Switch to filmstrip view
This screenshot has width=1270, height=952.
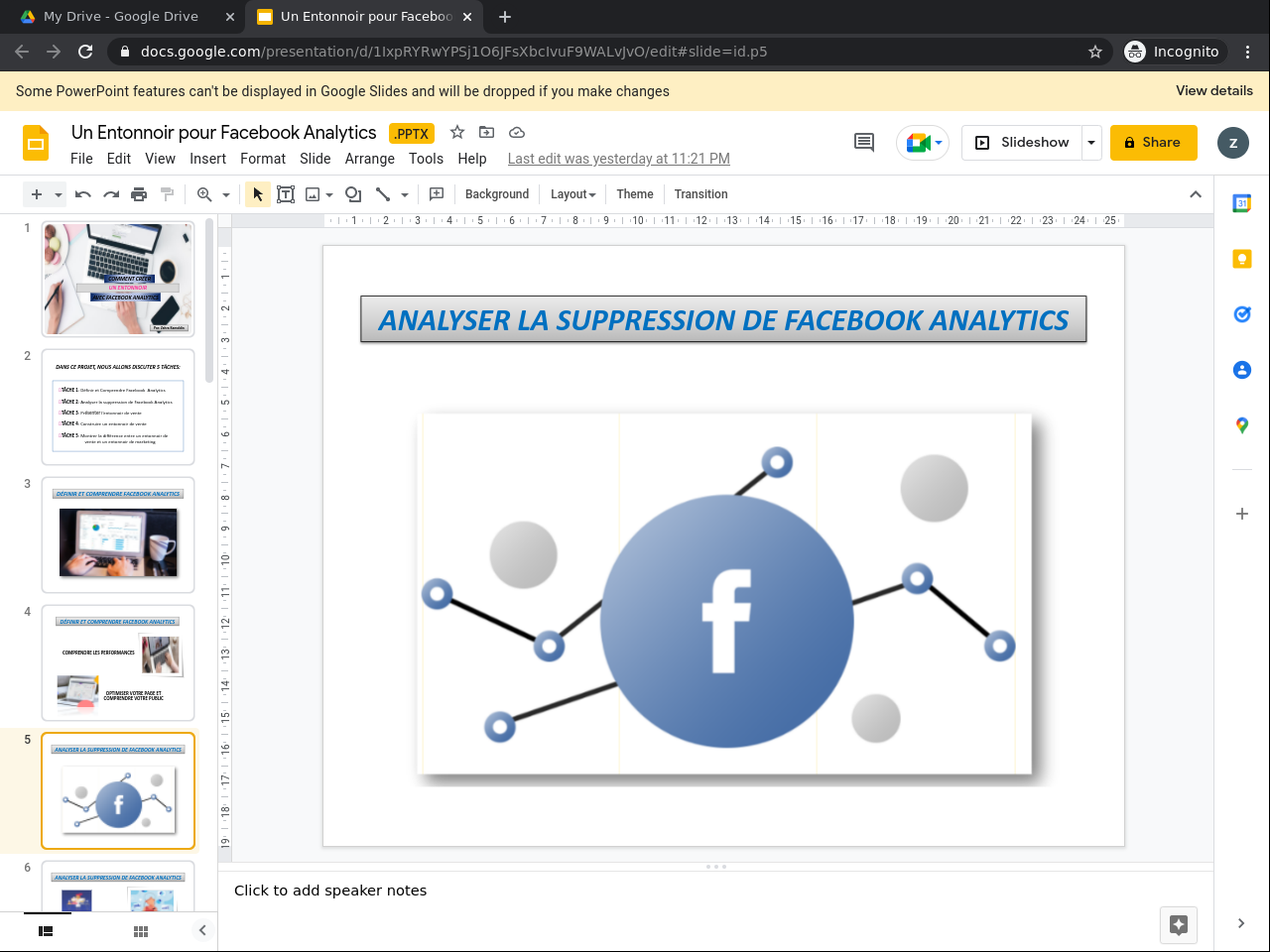(46, 931)
